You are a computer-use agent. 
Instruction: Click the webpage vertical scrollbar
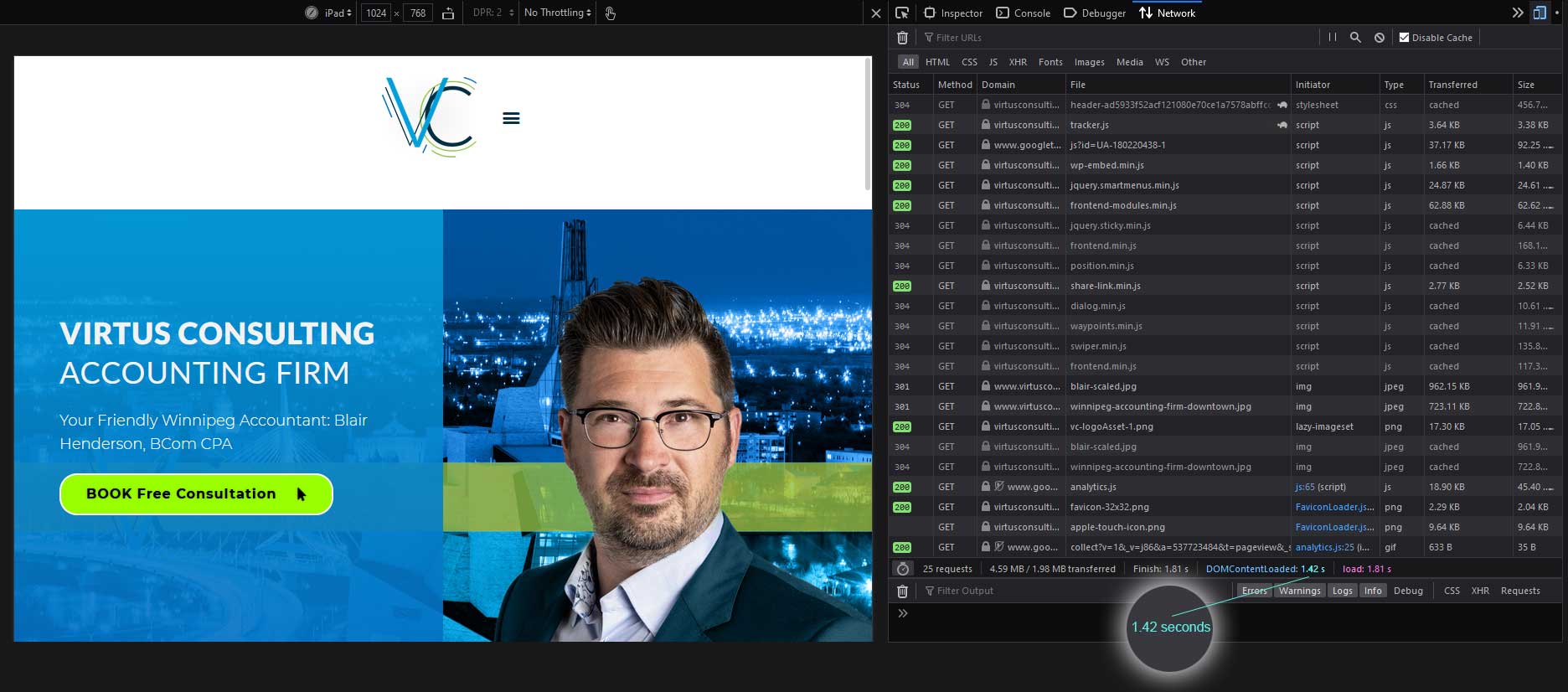click(x=868, y=124)
